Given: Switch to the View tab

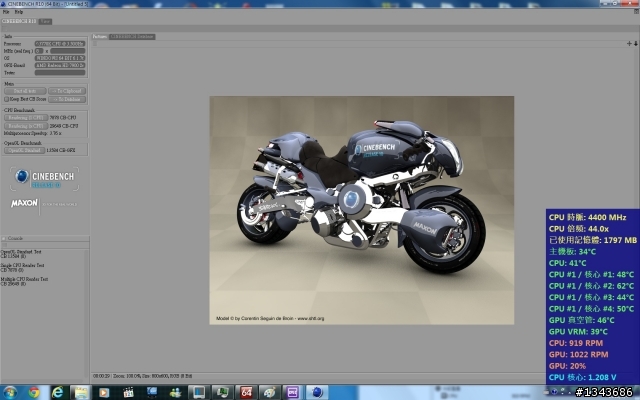Looking at the screenshot, I should (x=45, y=21).
